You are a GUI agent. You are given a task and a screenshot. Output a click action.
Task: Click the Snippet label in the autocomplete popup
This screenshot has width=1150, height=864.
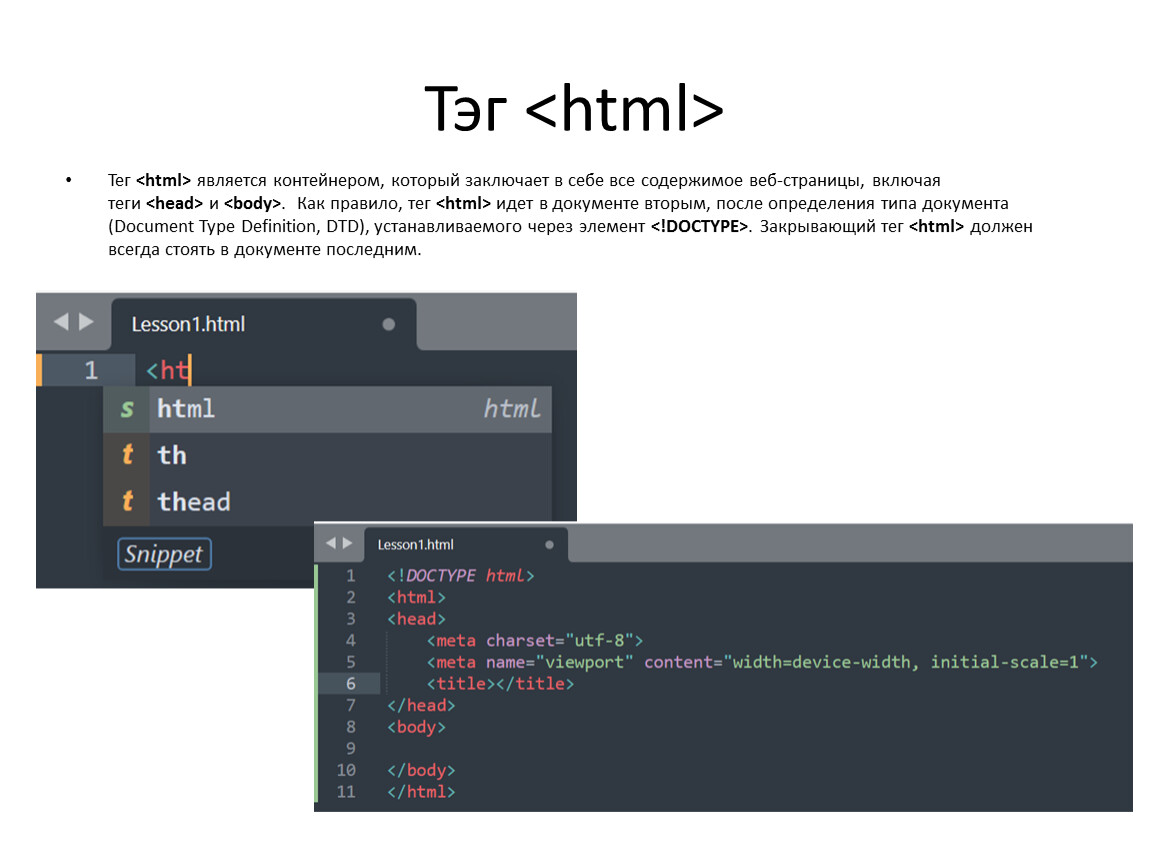[x=164, y=554]
